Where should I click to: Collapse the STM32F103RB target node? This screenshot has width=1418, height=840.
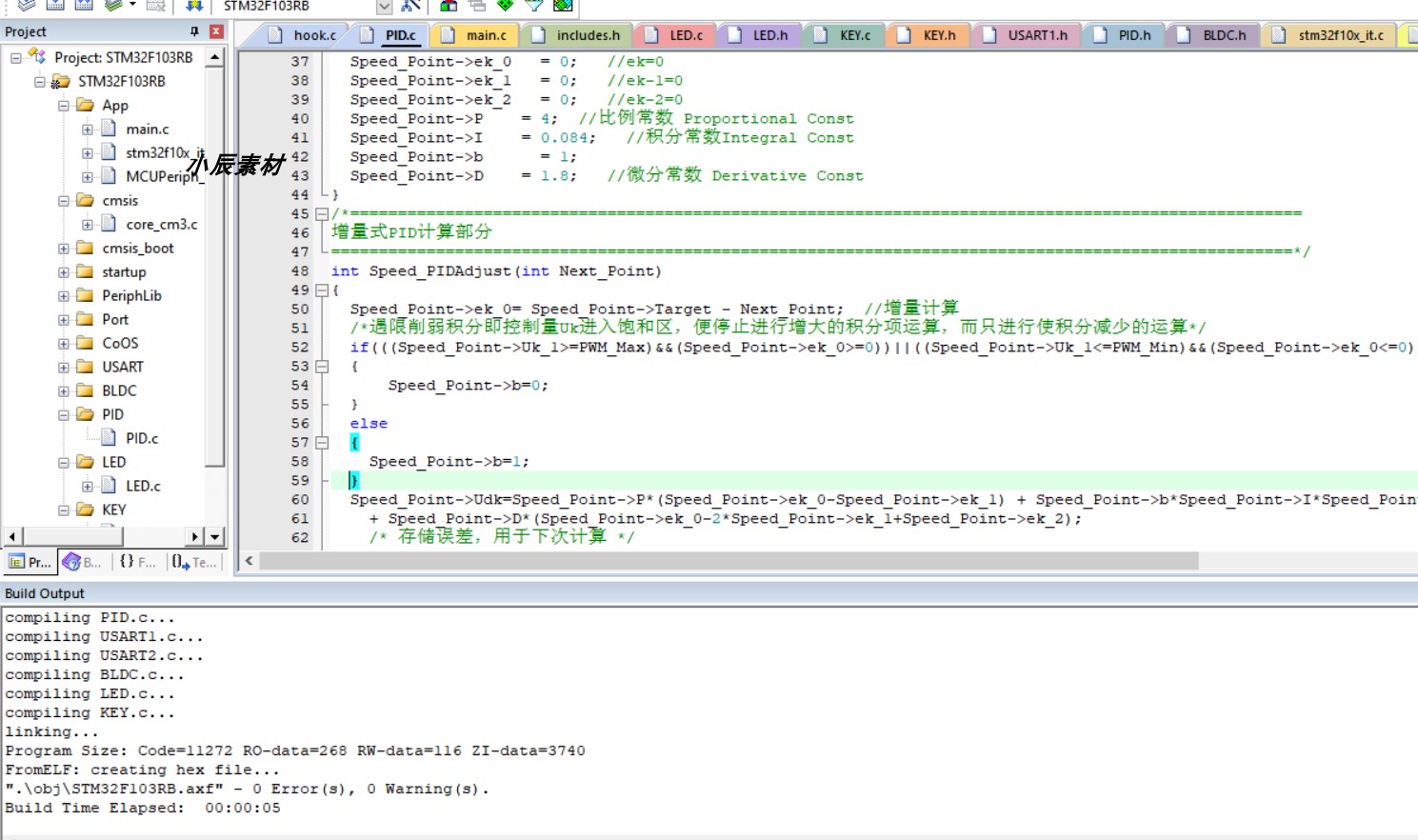[40, 82]
